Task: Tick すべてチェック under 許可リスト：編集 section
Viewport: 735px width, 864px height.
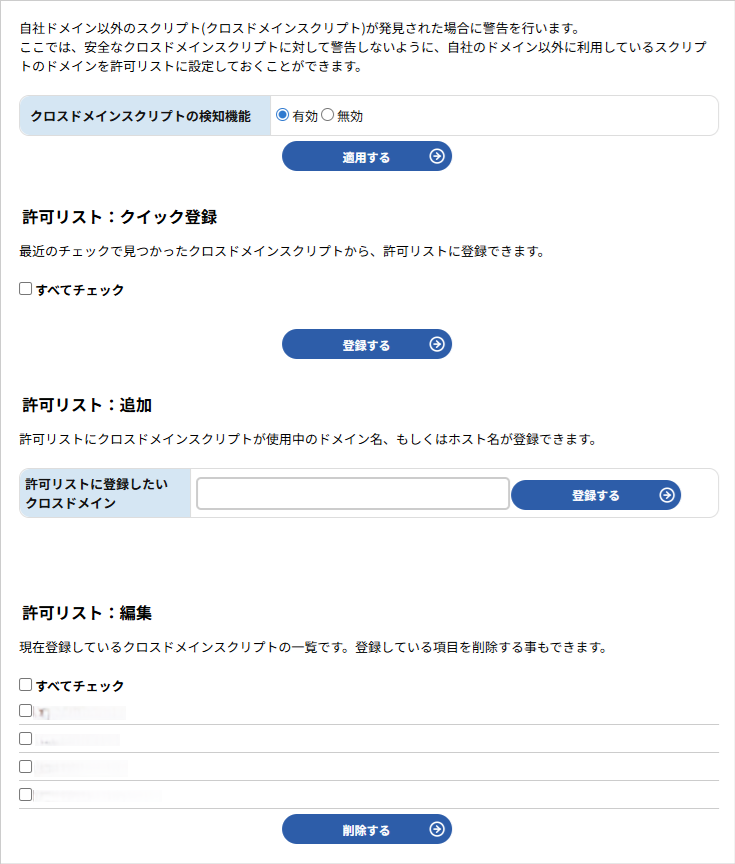Action: 26,685
